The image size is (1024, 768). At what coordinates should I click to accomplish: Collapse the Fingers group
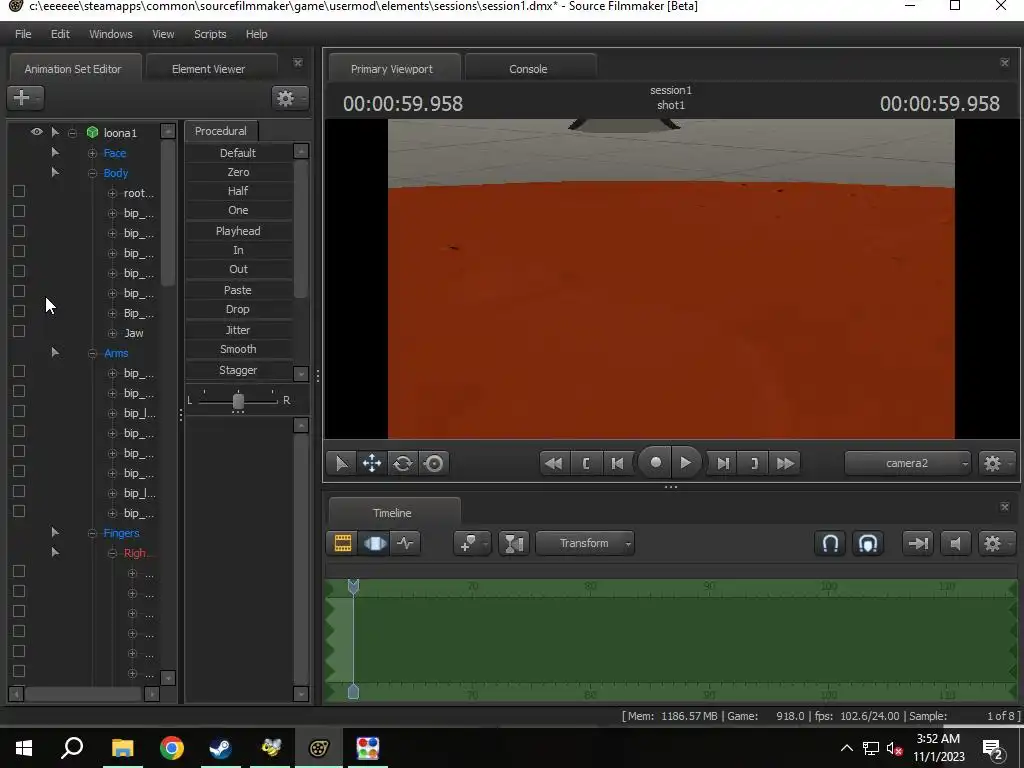coord(92,534)
